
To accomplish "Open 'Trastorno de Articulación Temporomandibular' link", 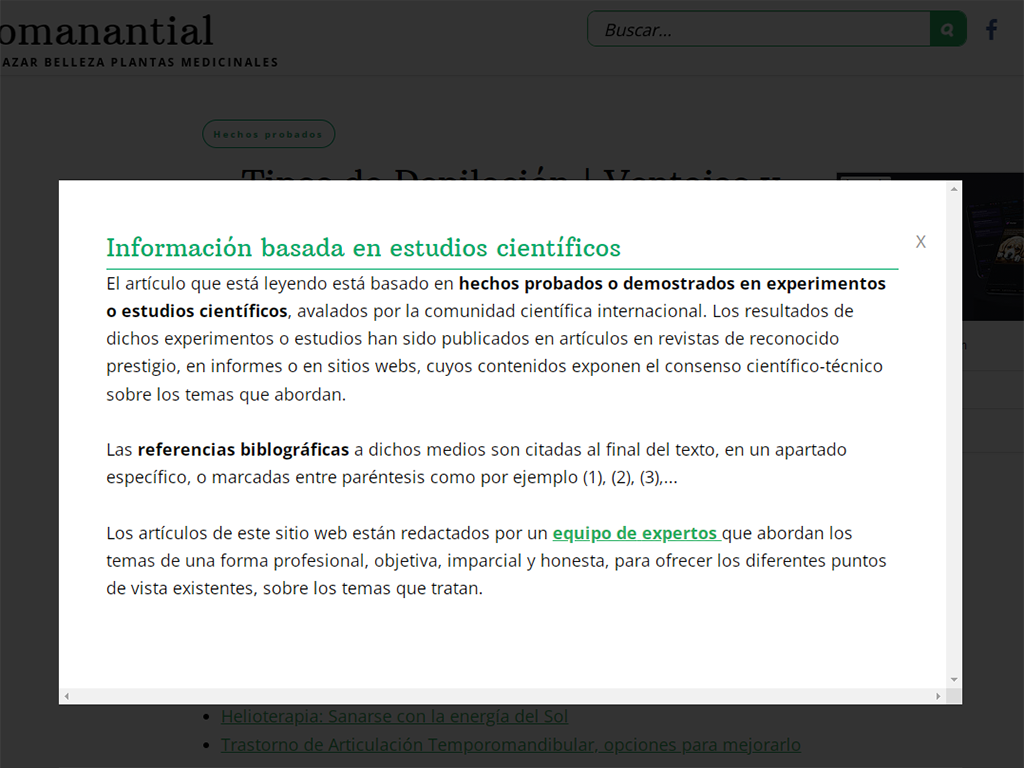I will point(511,745).
